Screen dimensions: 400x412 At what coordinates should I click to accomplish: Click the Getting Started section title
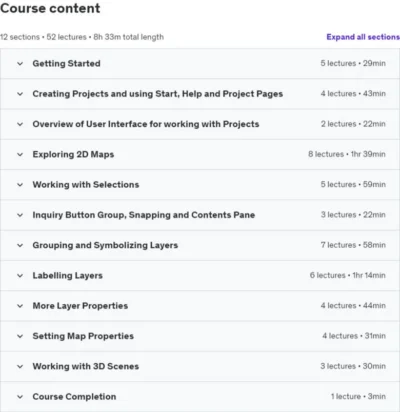coord(66,63)
